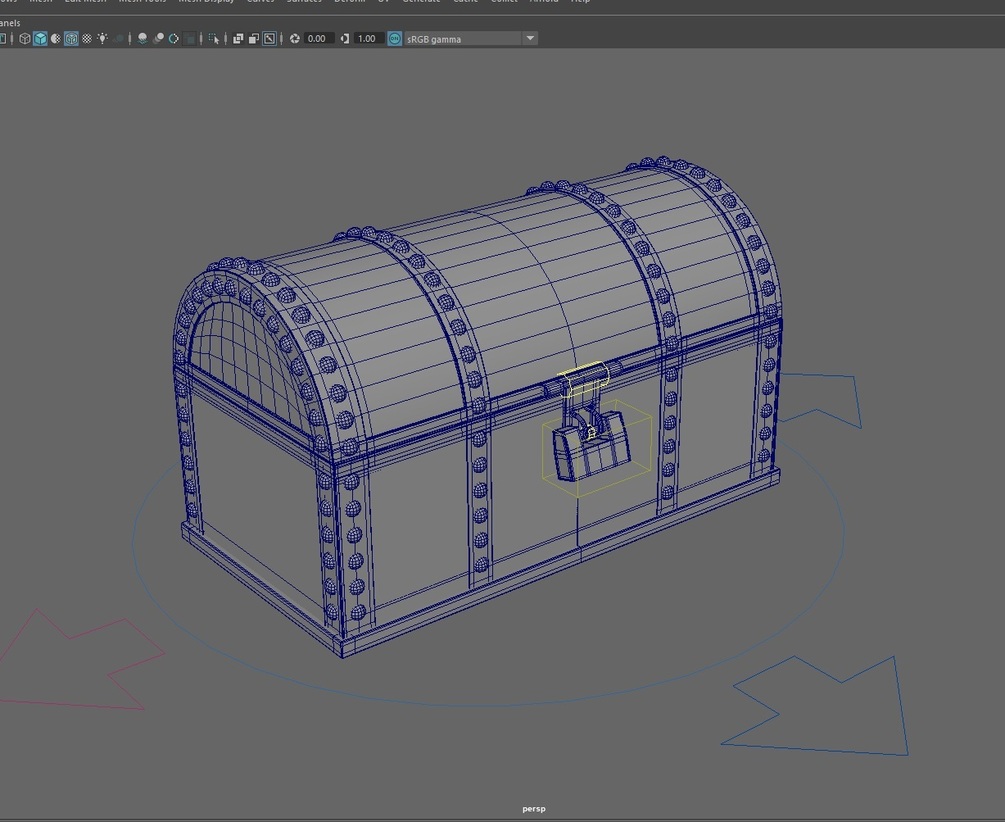Toggle viewport shadows icon

tap(119, 38)
